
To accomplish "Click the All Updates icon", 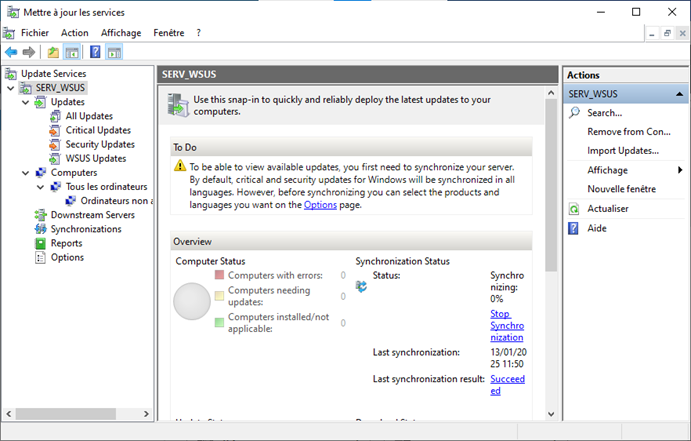I will pyautogui.click(x=55, y=116).
